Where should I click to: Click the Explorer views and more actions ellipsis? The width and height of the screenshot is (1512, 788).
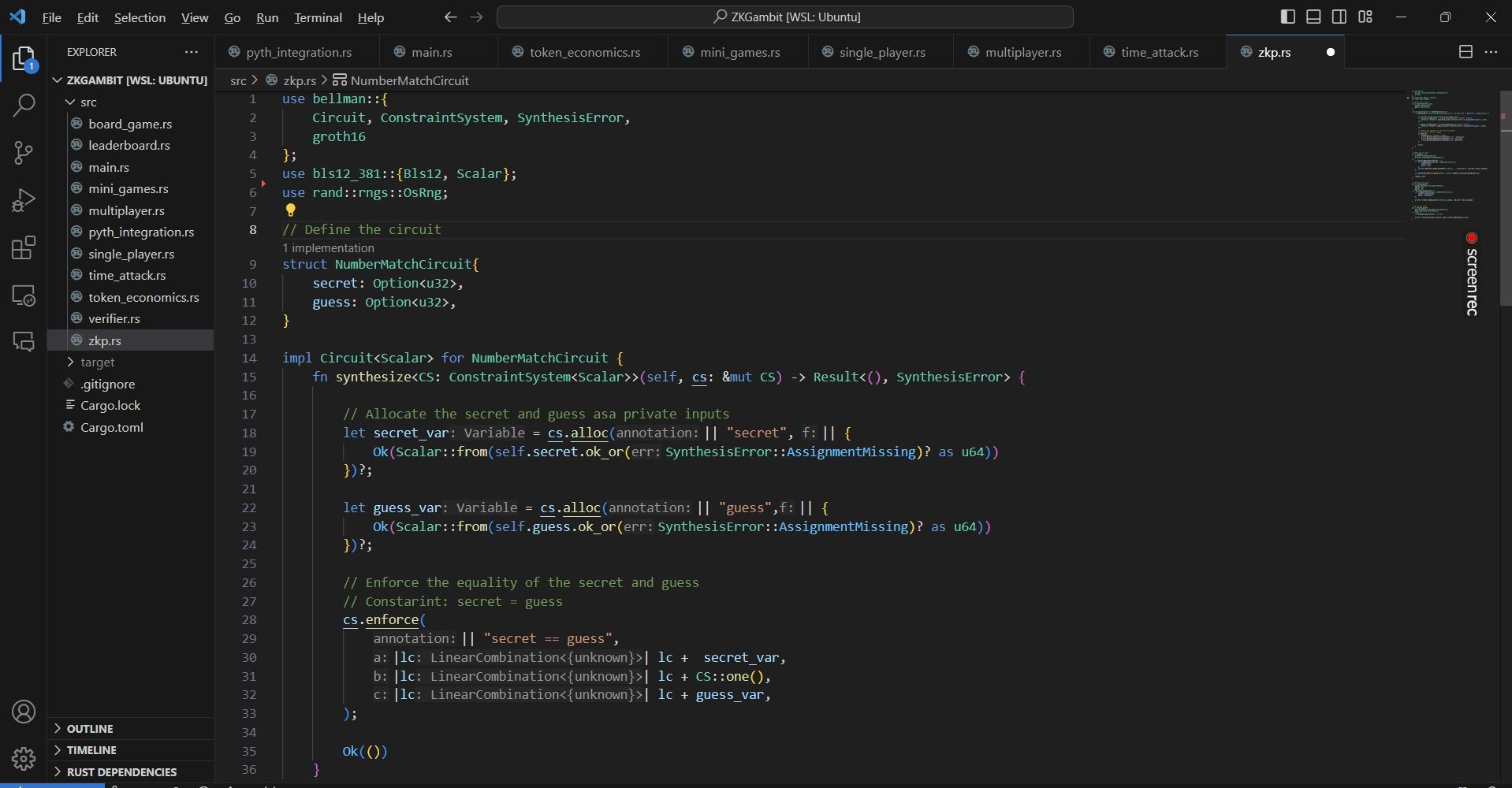pos(192,52)
